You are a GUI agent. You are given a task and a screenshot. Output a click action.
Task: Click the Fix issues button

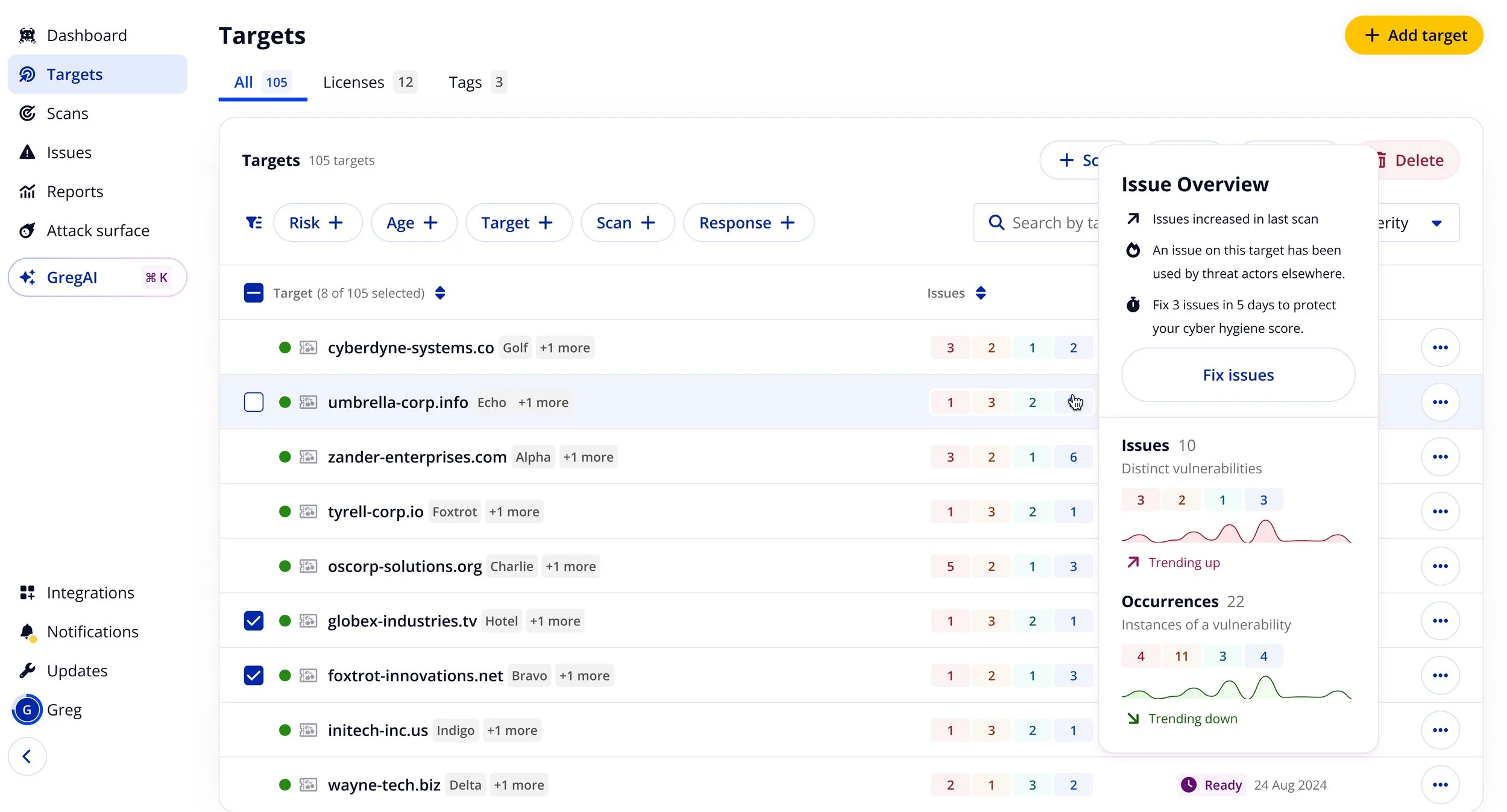click(1237, 374)
